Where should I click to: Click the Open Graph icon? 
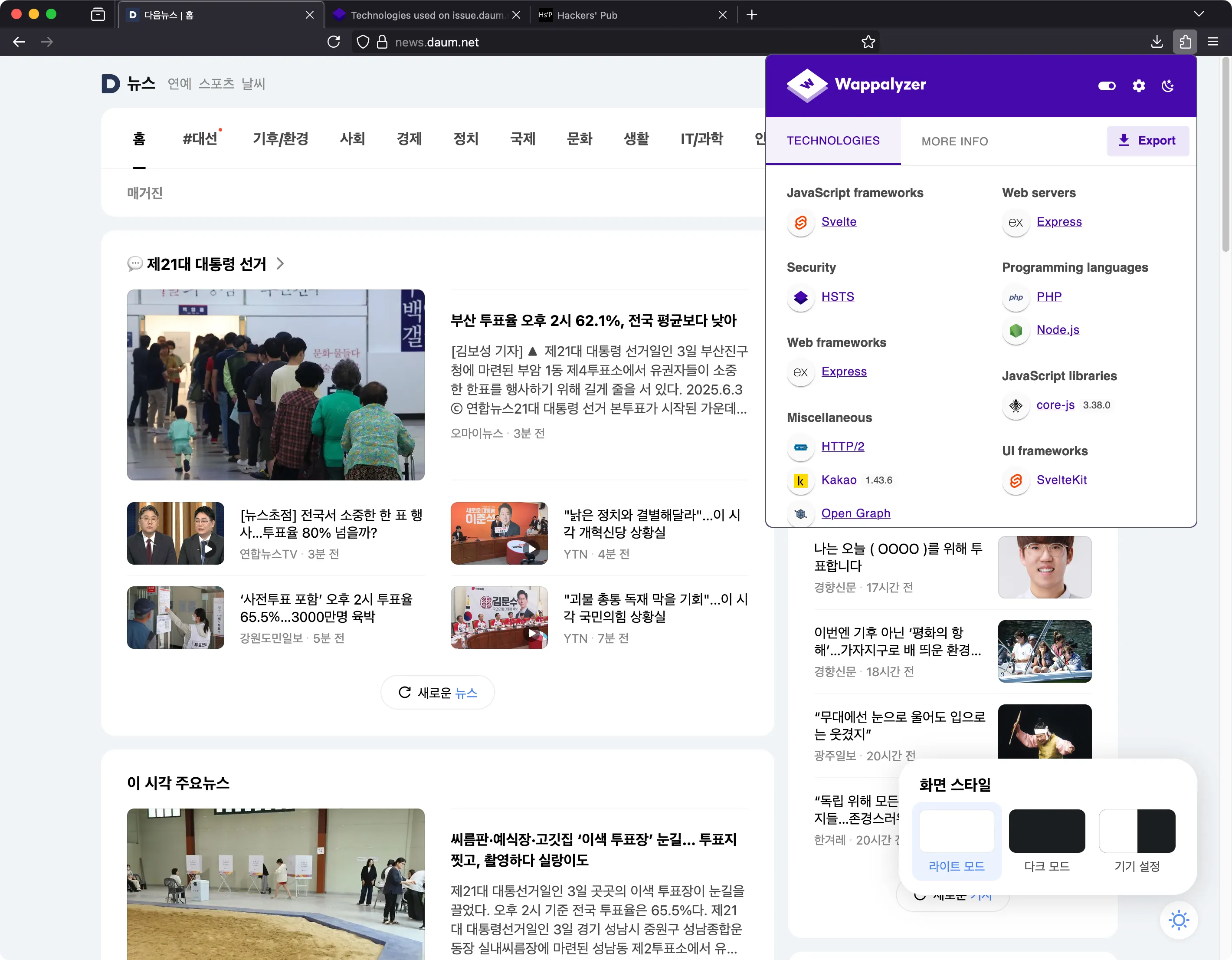(800, 514)
